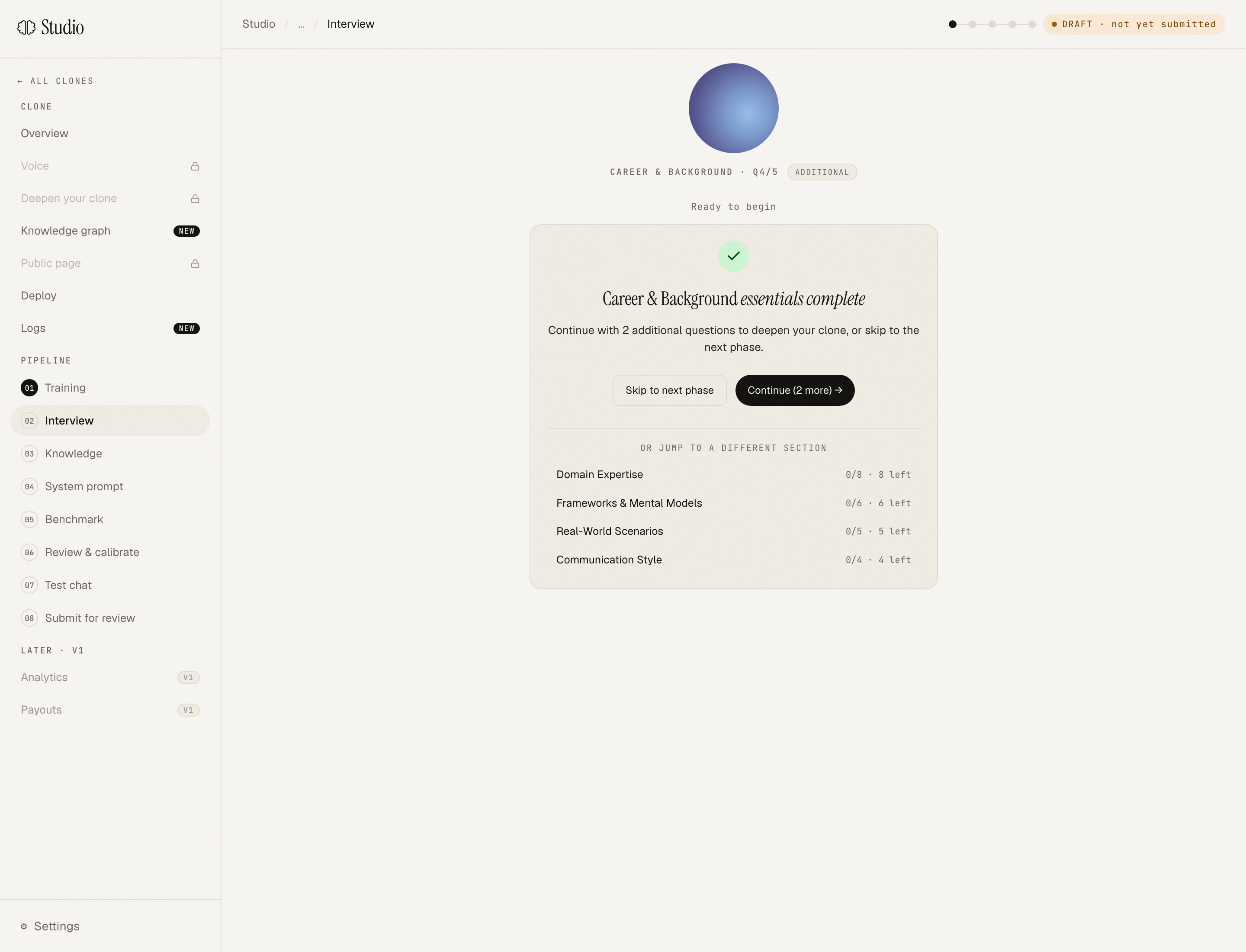Click '0/5 · 5 left' count
The image size is (1246, 952).
(x=878, y=531)
